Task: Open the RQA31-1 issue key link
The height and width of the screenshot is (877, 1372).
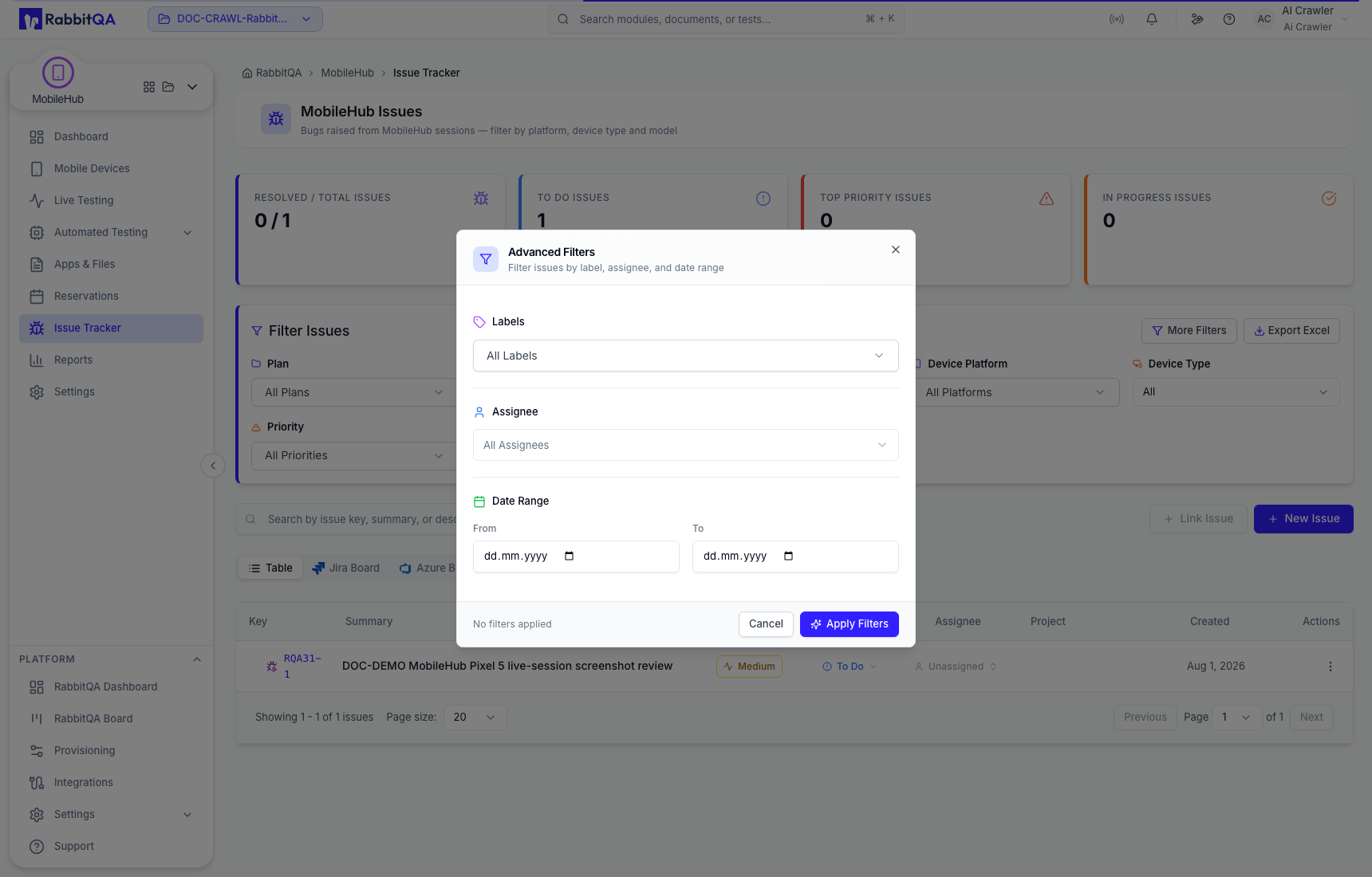Action: pos(302,667)
